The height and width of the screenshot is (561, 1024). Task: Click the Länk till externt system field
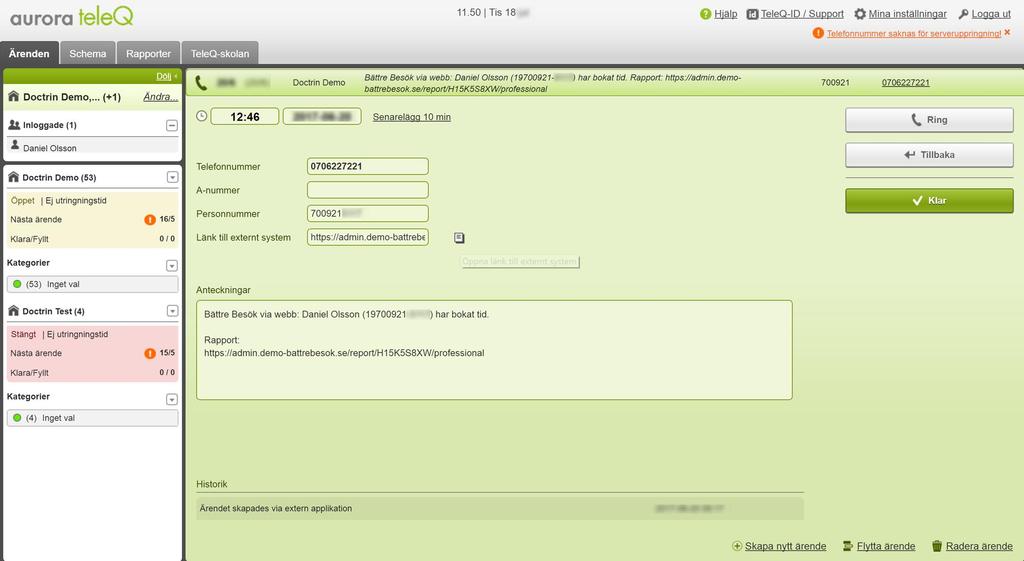pyautogui.click(x=368, y=237)
